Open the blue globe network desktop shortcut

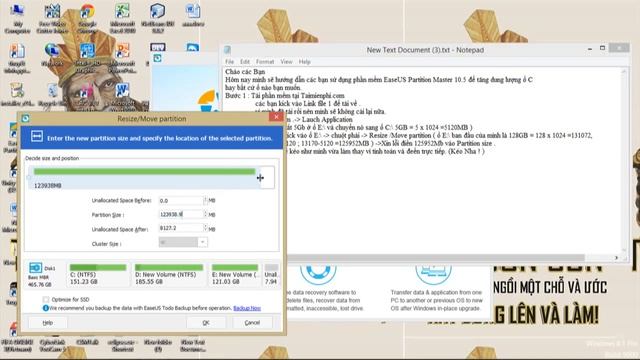click(52, 55)
